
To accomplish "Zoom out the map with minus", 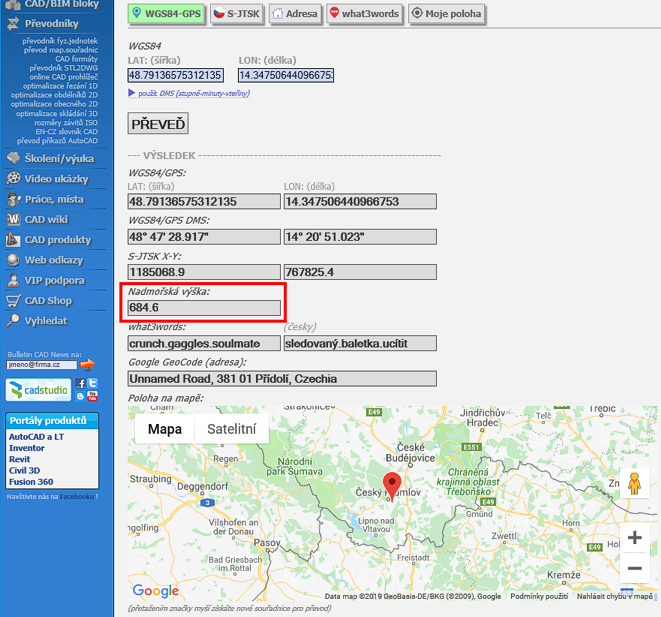I will click(634, 568).
